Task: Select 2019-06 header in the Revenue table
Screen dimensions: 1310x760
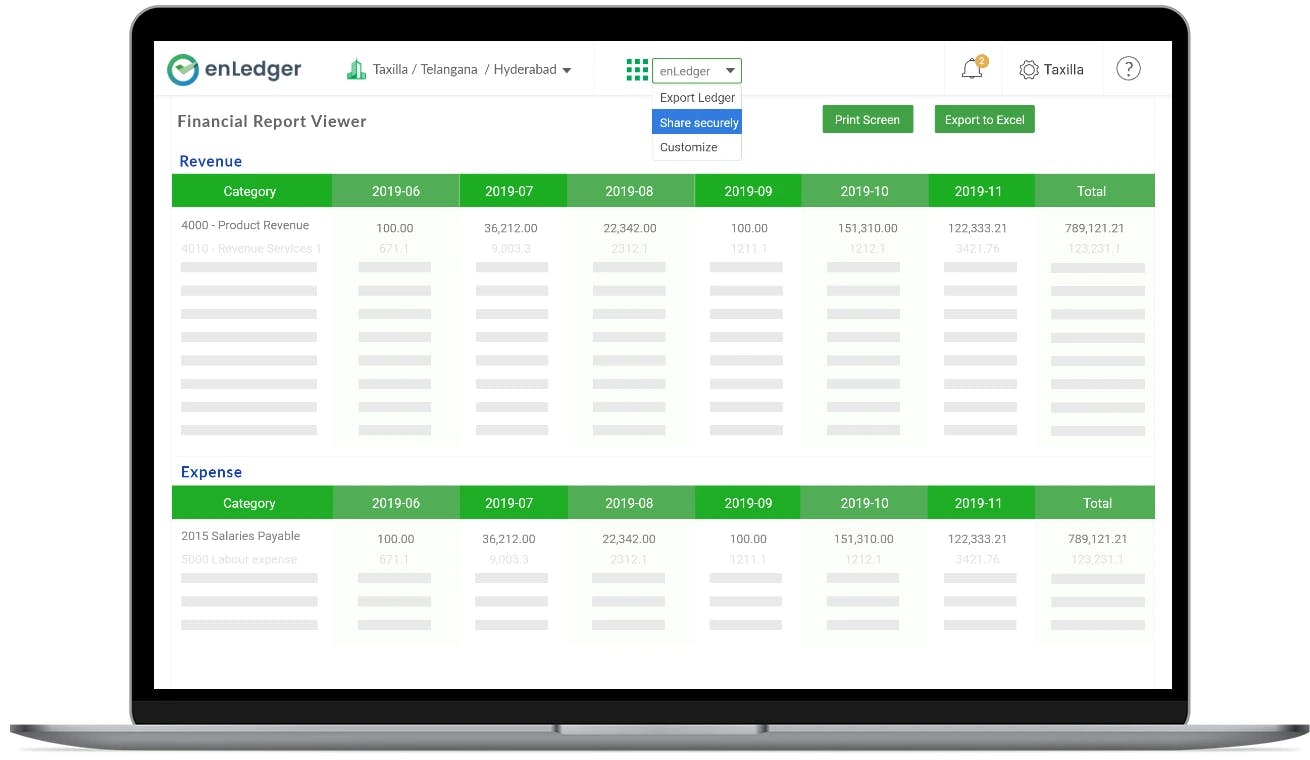Action: click(x=396, y=191)
